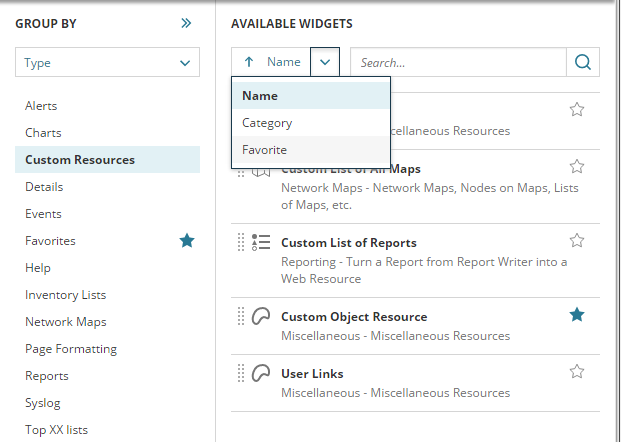The height and width of the screenshot is (442, 621).
Task: Open the Top XX lists group
Action: pos(56,430)
